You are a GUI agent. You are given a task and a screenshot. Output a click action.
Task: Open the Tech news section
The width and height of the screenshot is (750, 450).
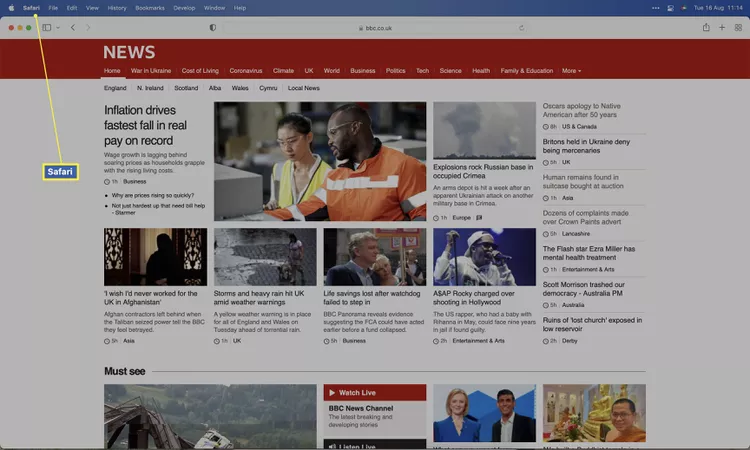coord(422,71)
